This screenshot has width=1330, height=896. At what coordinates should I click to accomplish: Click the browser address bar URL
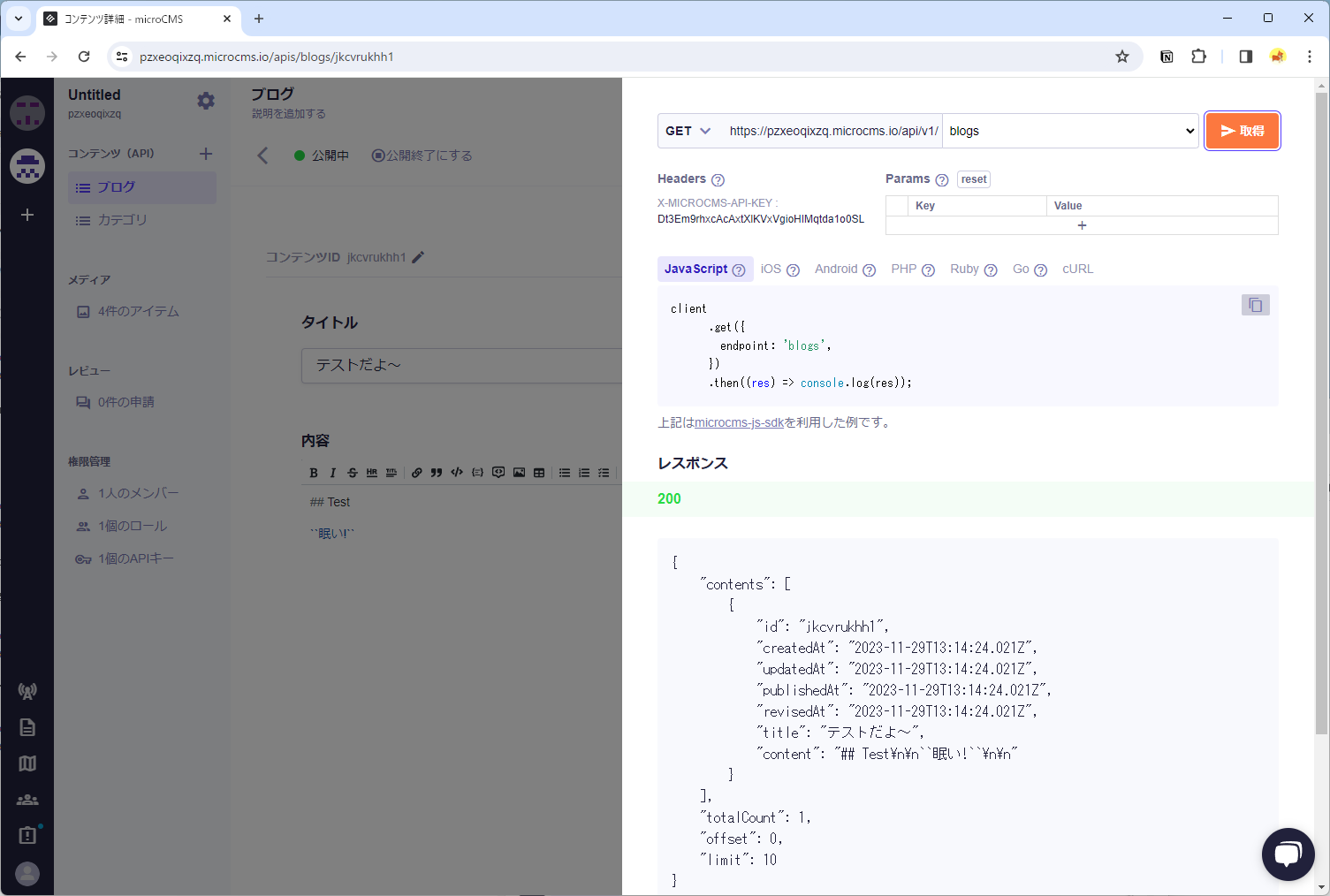[x=266, y=57]
